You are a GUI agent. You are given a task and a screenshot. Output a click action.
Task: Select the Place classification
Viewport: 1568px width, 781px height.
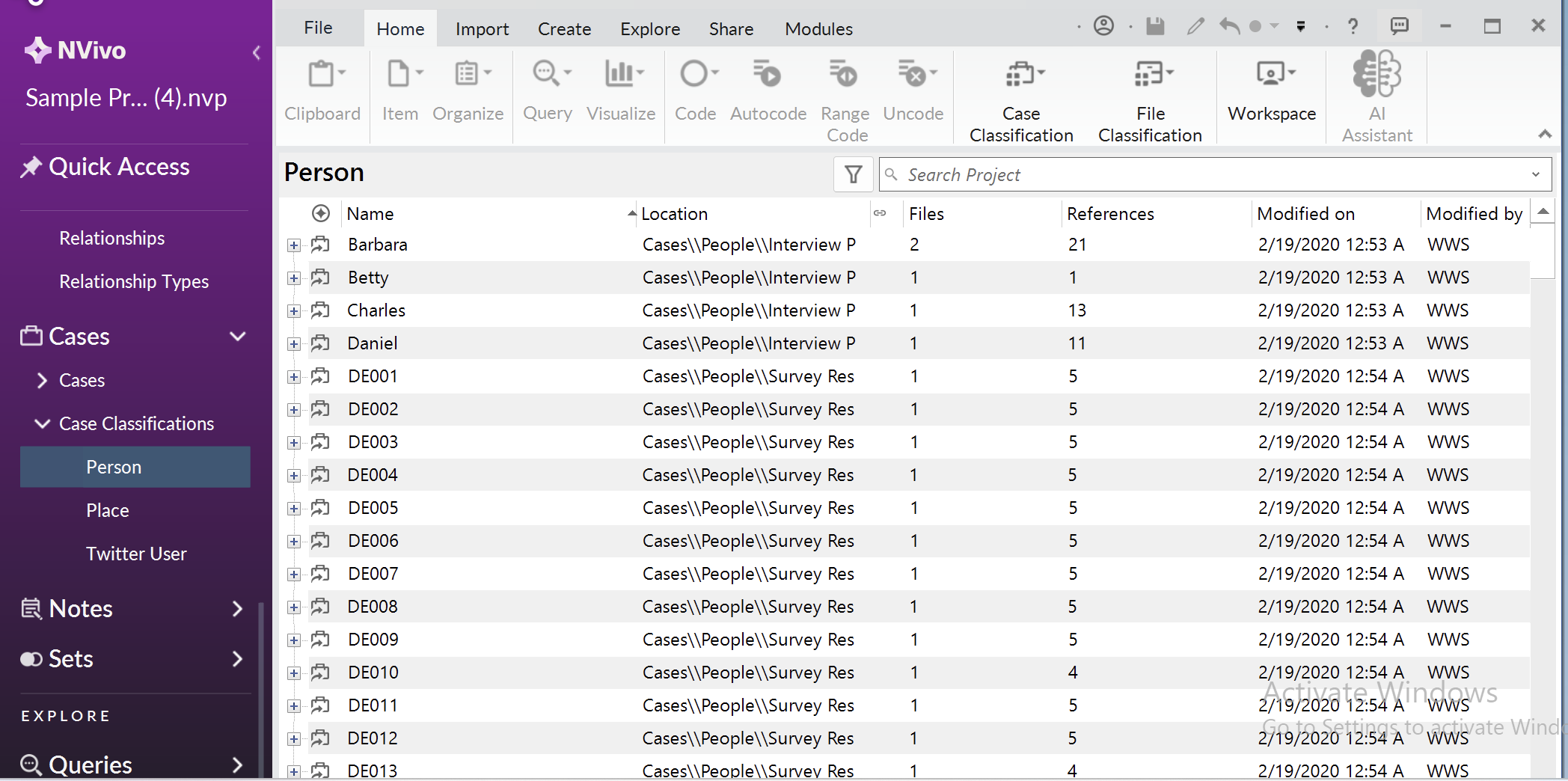pos(108,510)
